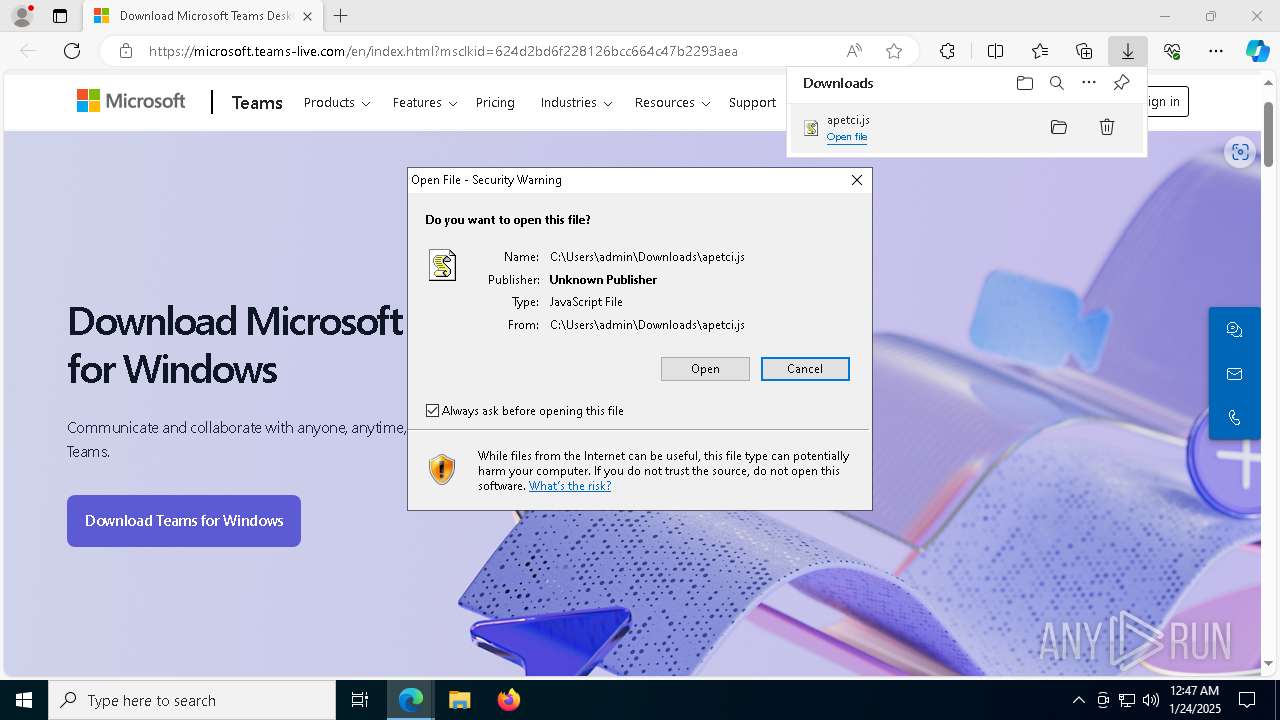Click the taskbar search box
Screen dimensions: 1280x720
(192, 700)
